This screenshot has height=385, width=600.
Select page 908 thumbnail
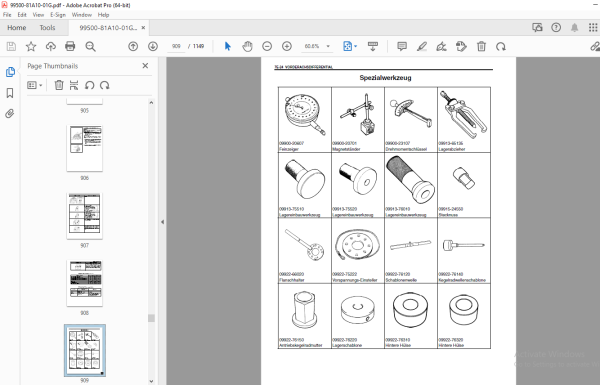(x=85, y=283)
